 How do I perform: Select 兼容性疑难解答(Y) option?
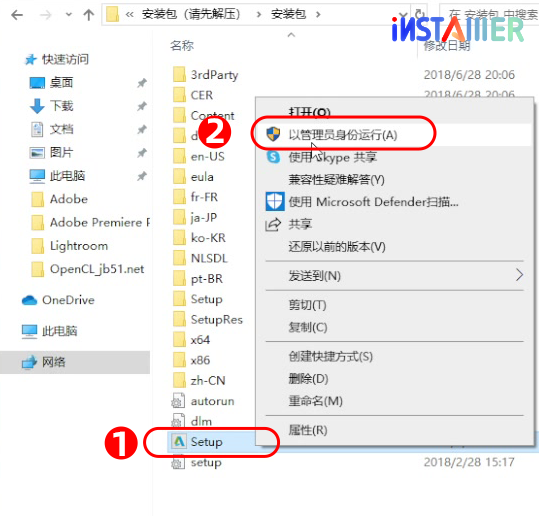click(x=337, y=179)
